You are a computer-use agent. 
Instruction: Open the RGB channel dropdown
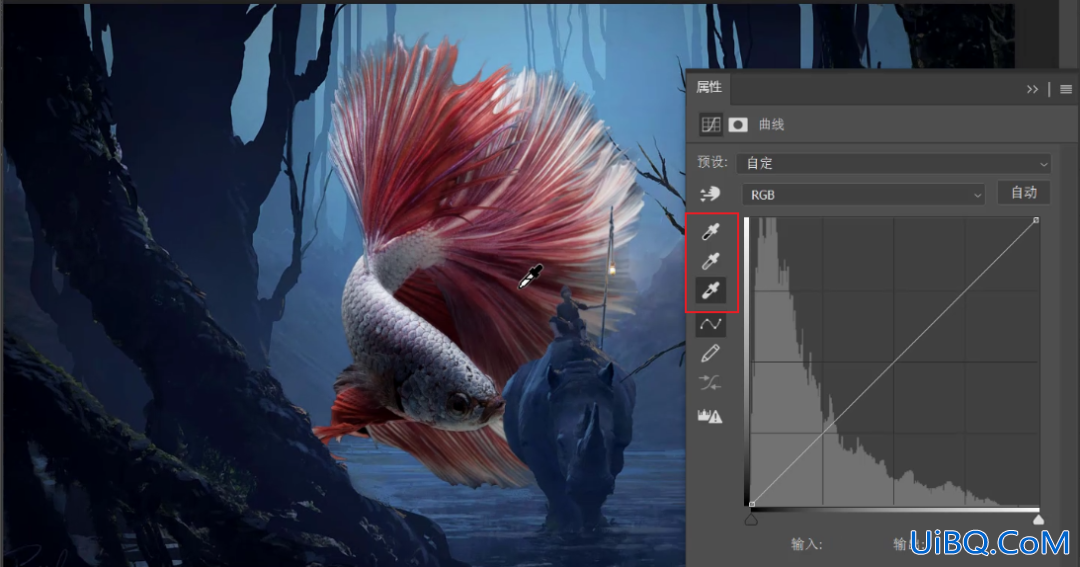click(863, 195)
